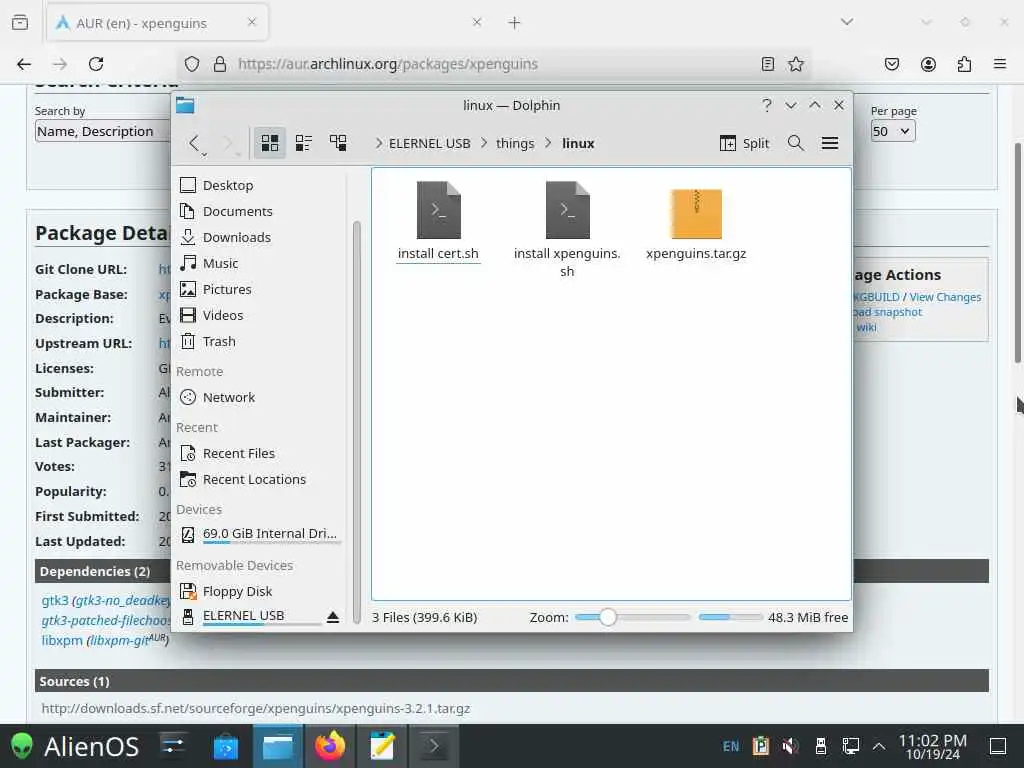The width and height of the screenshot is (1024, 768).
Task: Open Dolphin help question mark
Action: click(767, 105)
